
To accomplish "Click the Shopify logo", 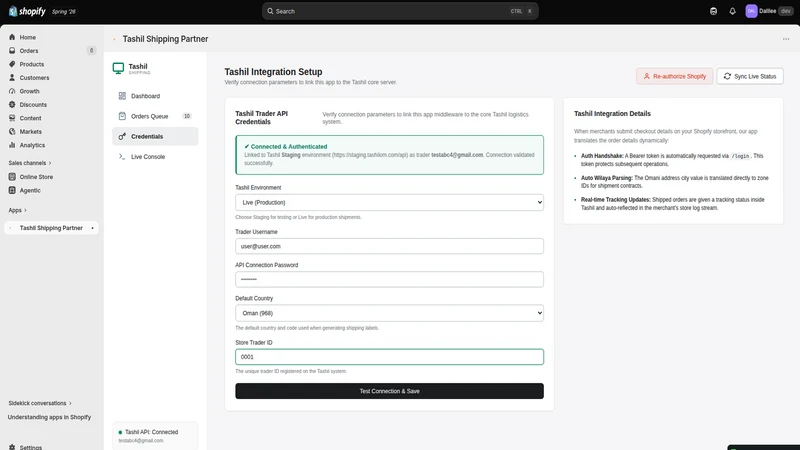I will [27, 11].
